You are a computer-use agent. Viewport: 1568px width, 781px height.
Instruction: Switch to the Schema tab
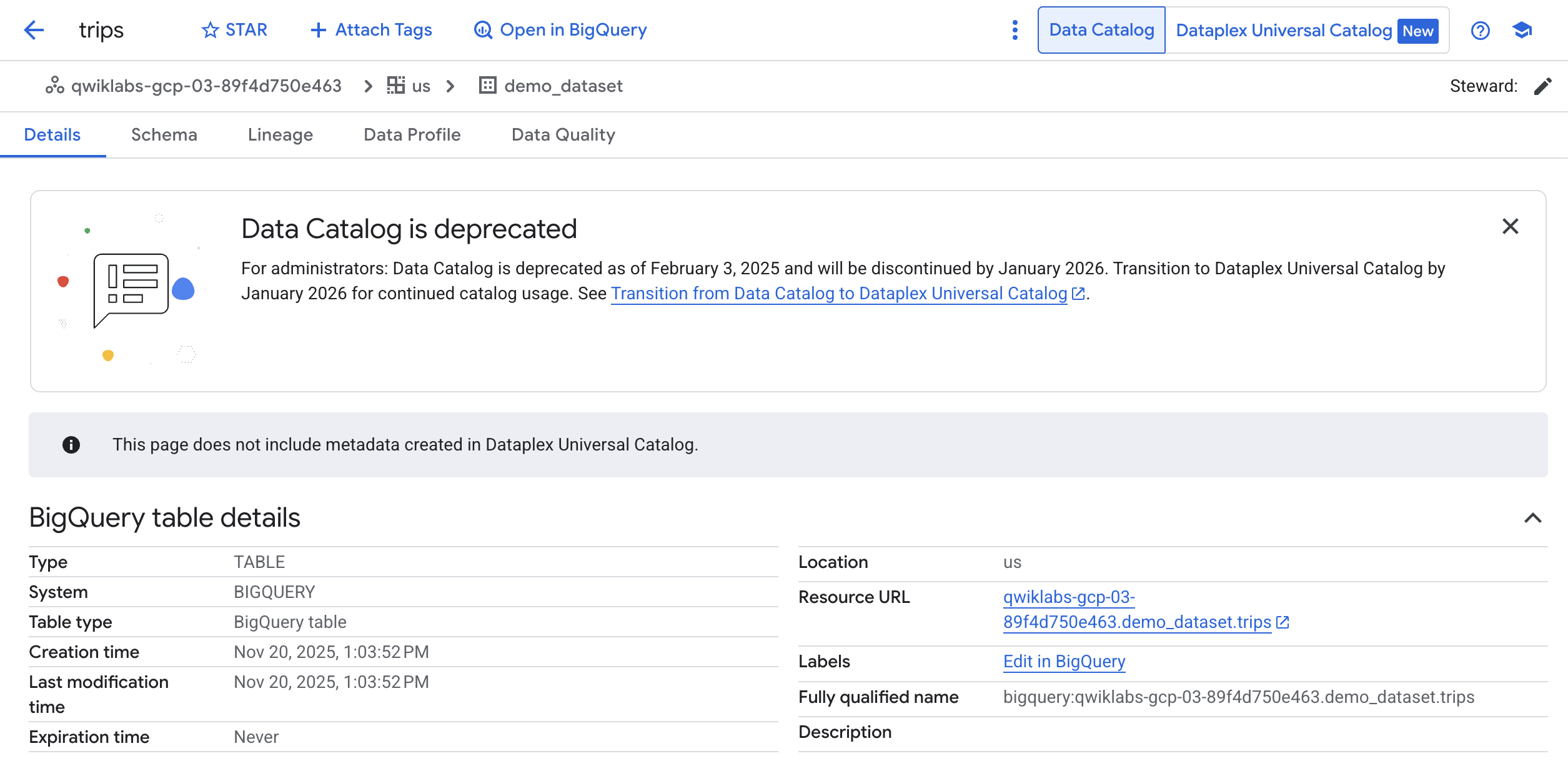[164, 135]
